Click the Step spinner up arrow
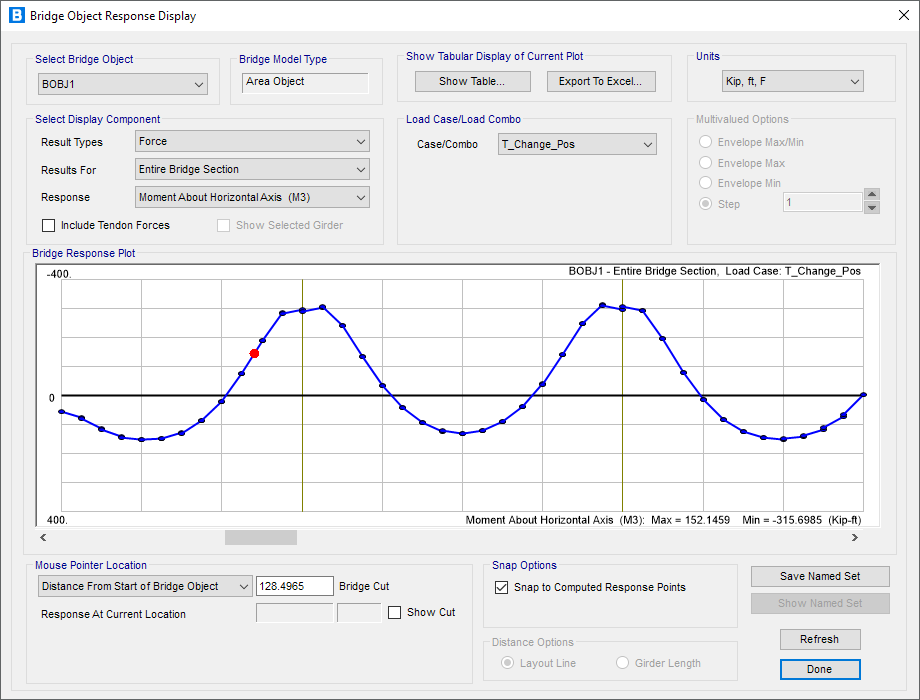Viewport: 920px width, 700px height. click(871, 196)
